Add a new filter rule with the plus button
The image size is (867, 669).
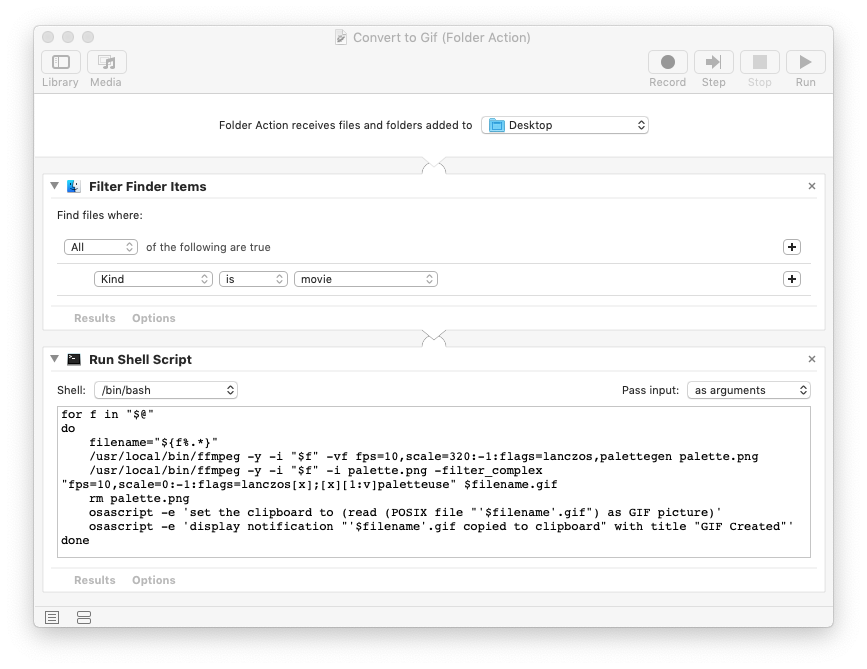[791, 279]
